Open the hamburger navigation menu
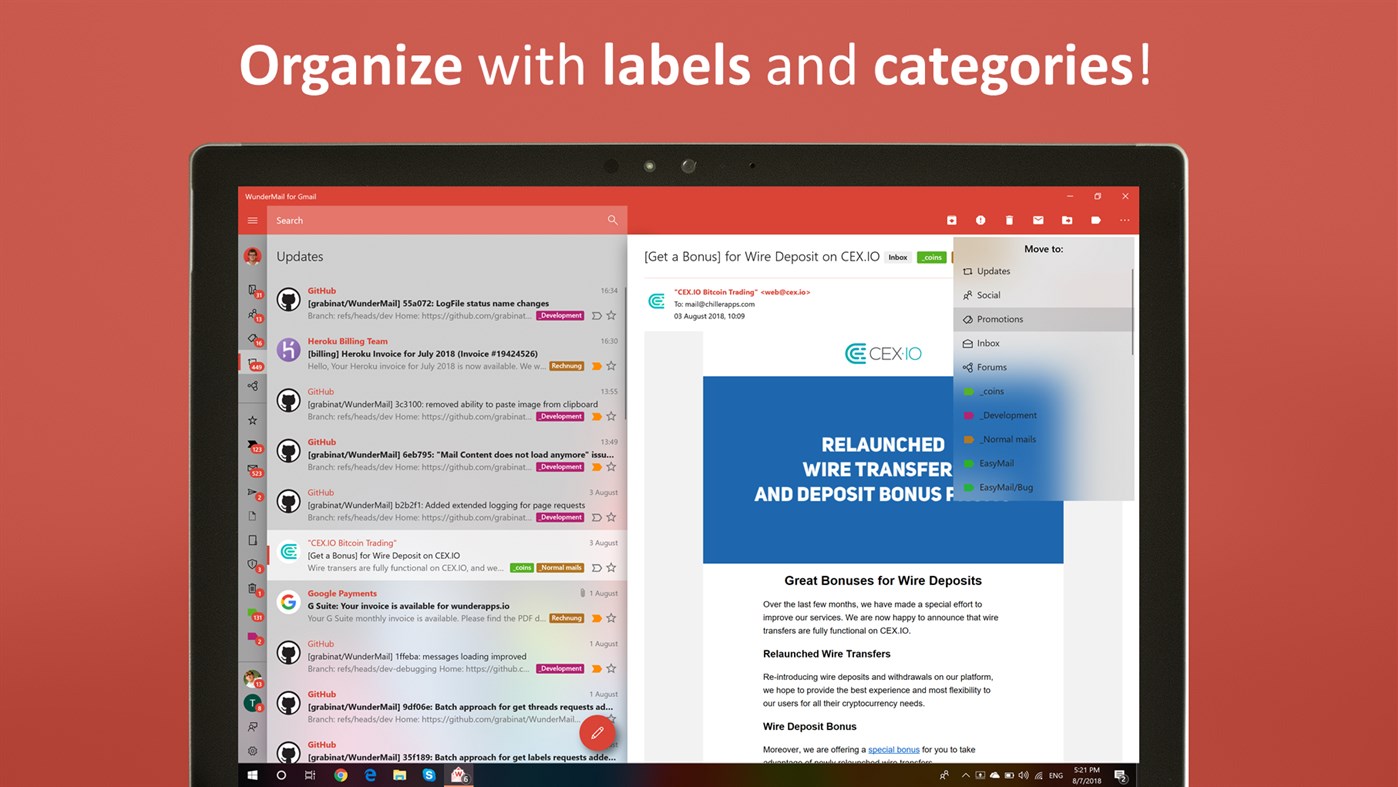 (x=252, y=219)
